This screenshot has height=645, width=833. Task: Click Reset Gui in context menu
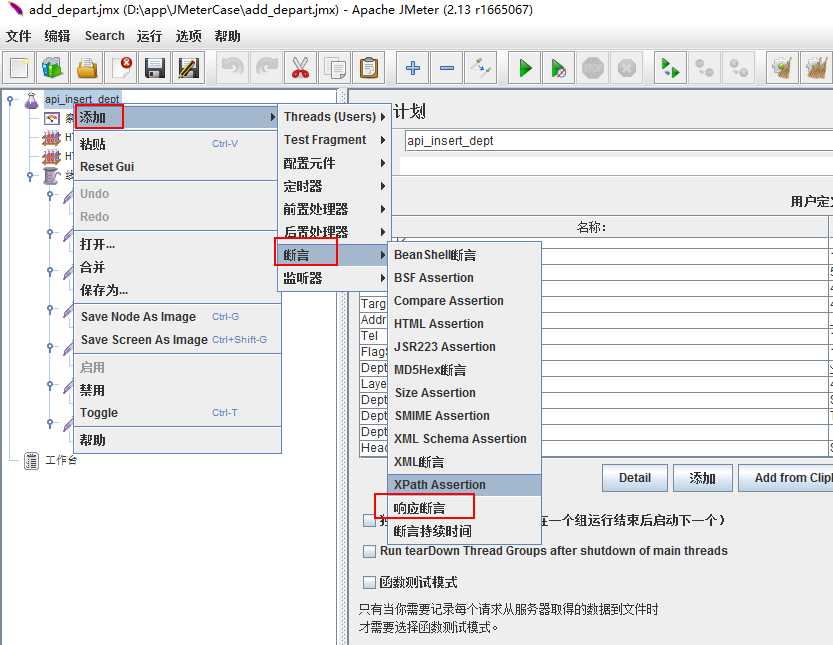tap(176, 167)
